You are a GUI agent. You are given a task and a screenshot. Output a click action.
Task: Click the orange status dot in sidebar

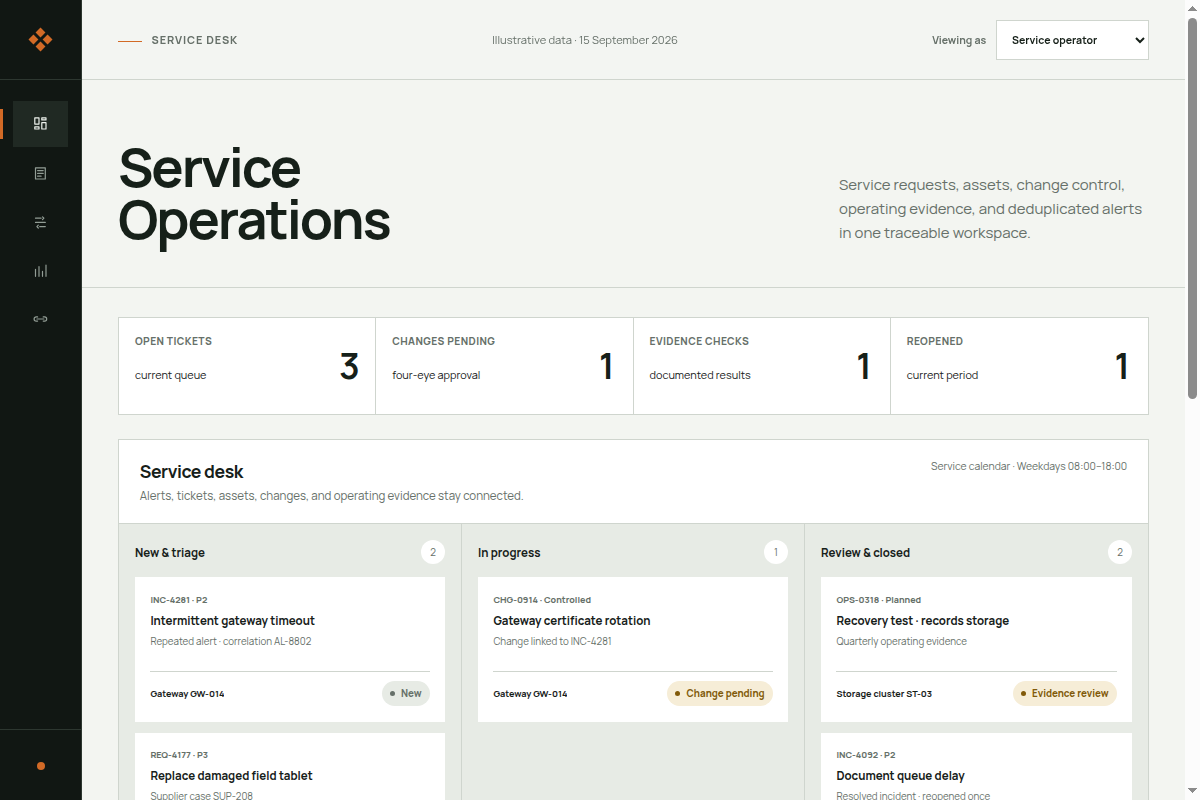(x=41, y=766)
